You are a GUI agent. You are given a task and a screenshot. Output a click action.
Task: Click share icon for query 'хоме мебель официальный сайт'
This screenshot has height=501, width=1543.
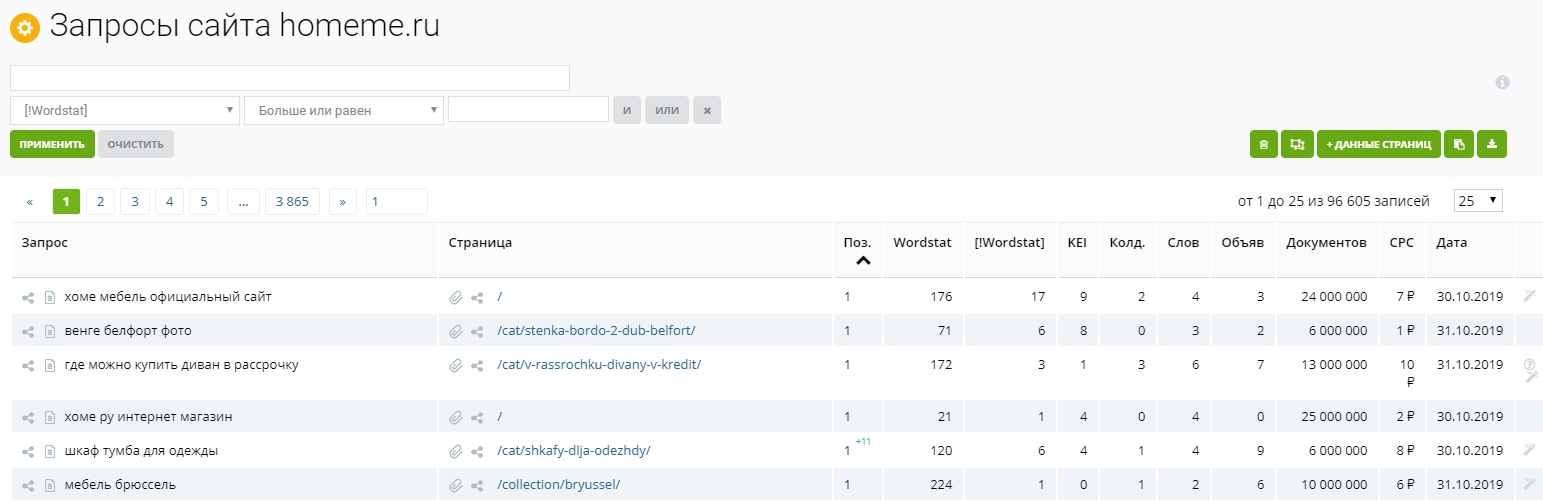(29, 297)
